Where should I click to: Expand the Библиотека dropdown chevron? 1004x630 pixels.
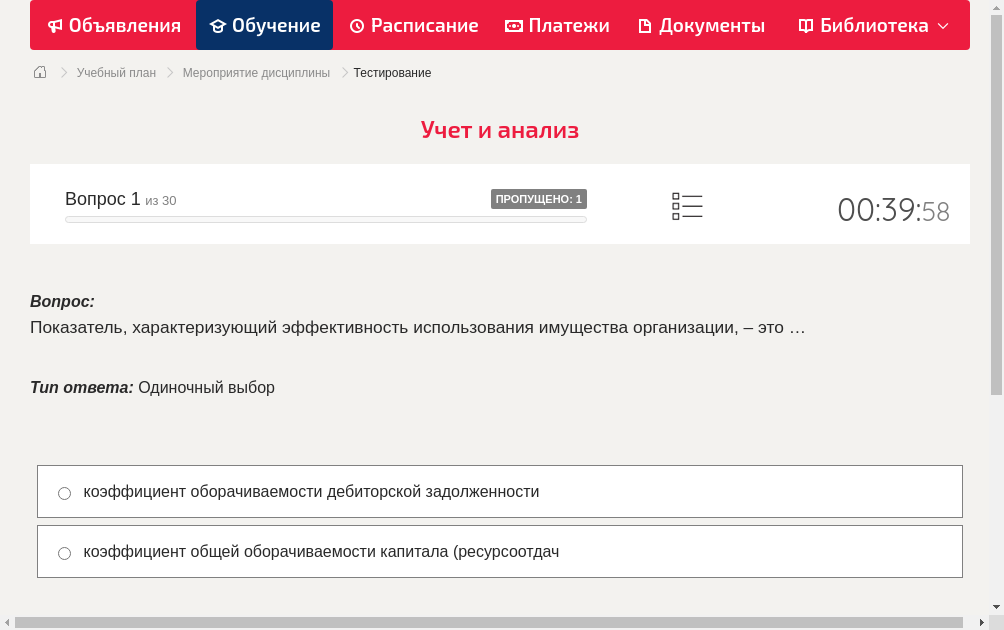click(x=941, y=25)
